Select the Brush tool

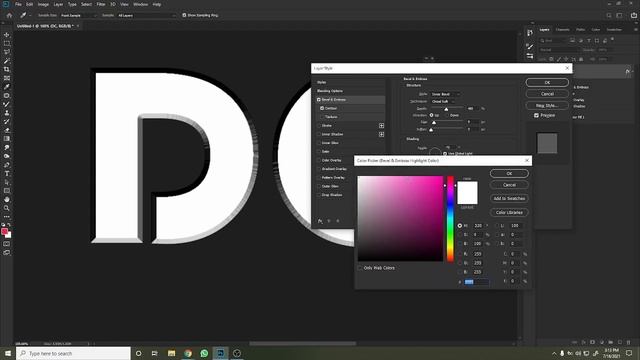click(x=7, y=104)
